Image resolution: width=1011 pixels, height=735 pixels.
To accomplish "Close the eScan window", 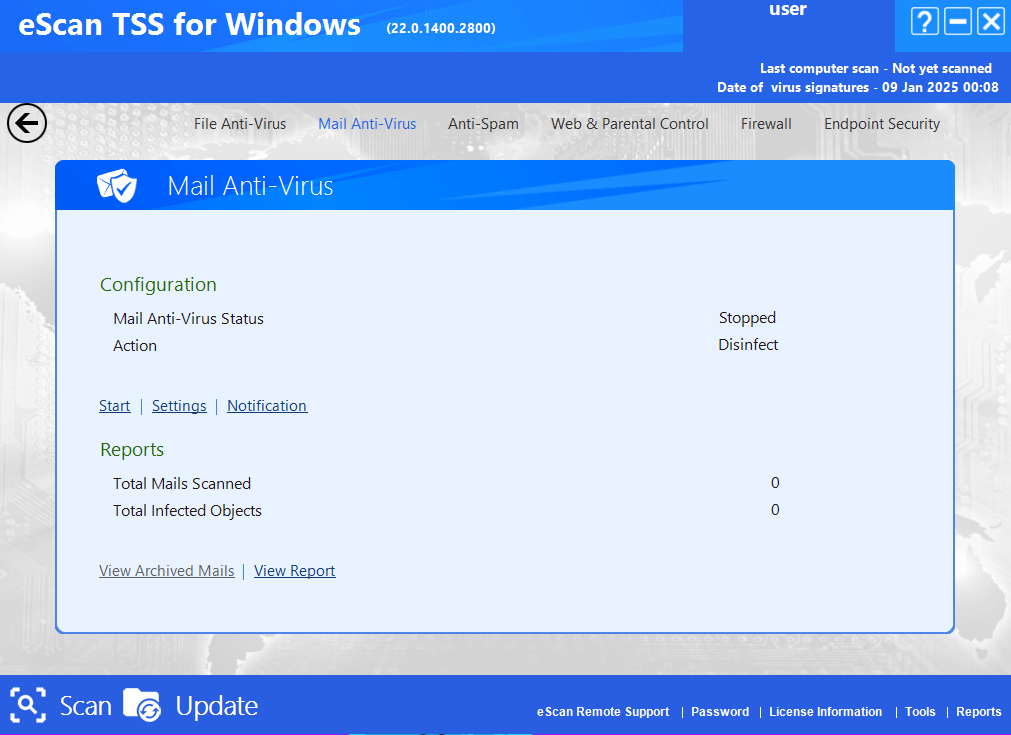I will tap(991, 21).
